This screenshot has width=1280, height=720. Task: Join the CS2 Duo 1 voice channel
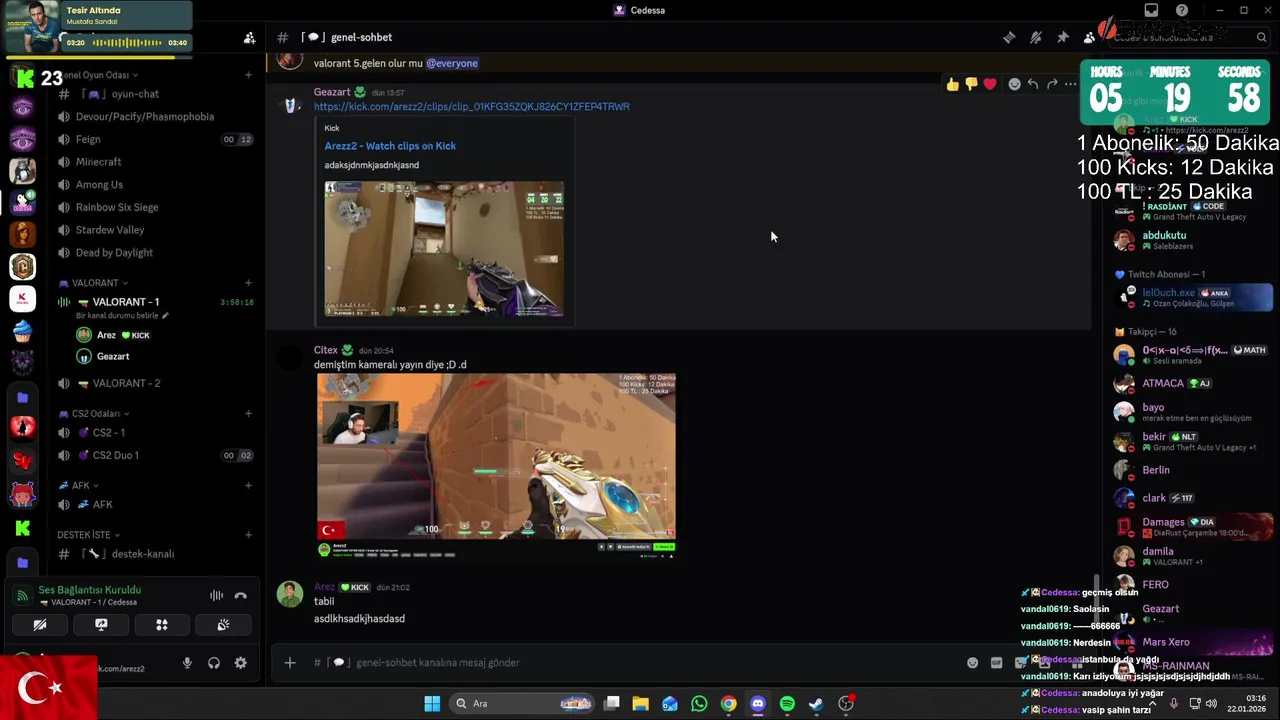coord(155,455)
